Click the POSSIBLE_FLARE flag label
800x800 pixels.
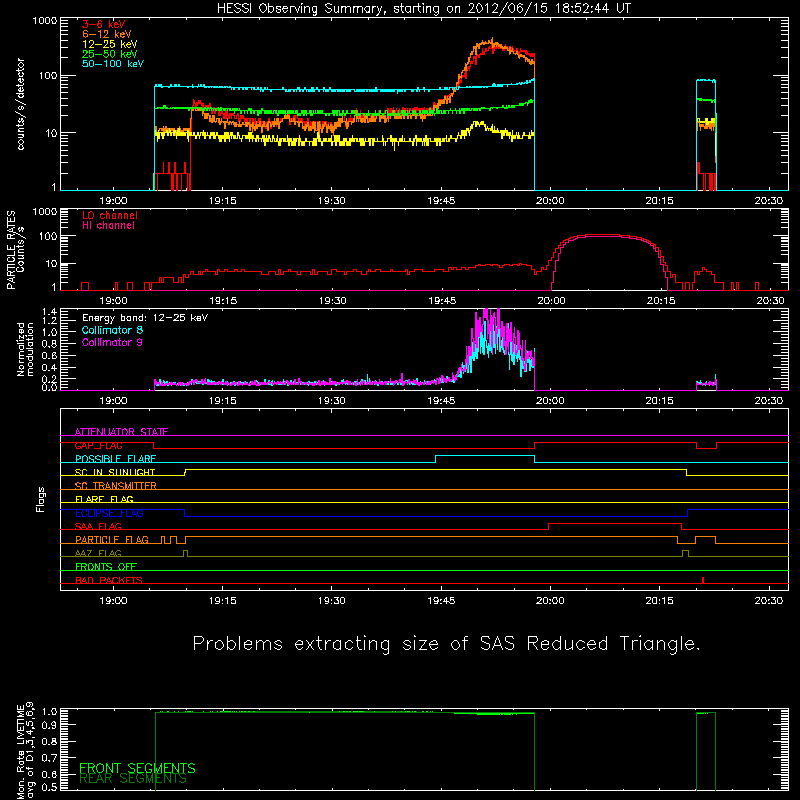[x=115, y=459]
